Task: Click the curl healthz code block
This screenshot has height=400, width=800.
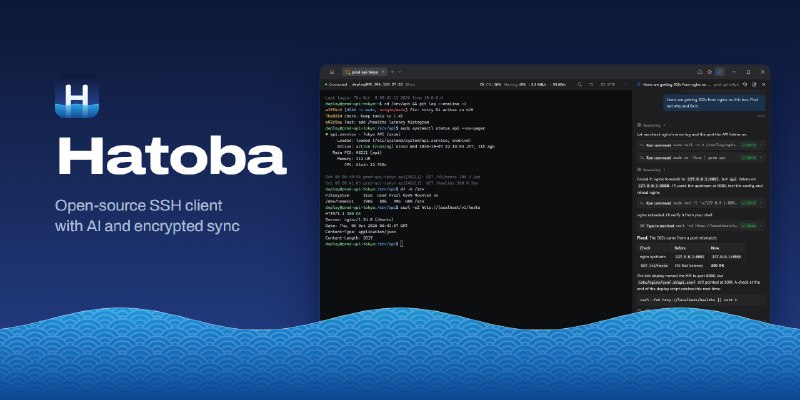Action: click(x=702, y=299)
